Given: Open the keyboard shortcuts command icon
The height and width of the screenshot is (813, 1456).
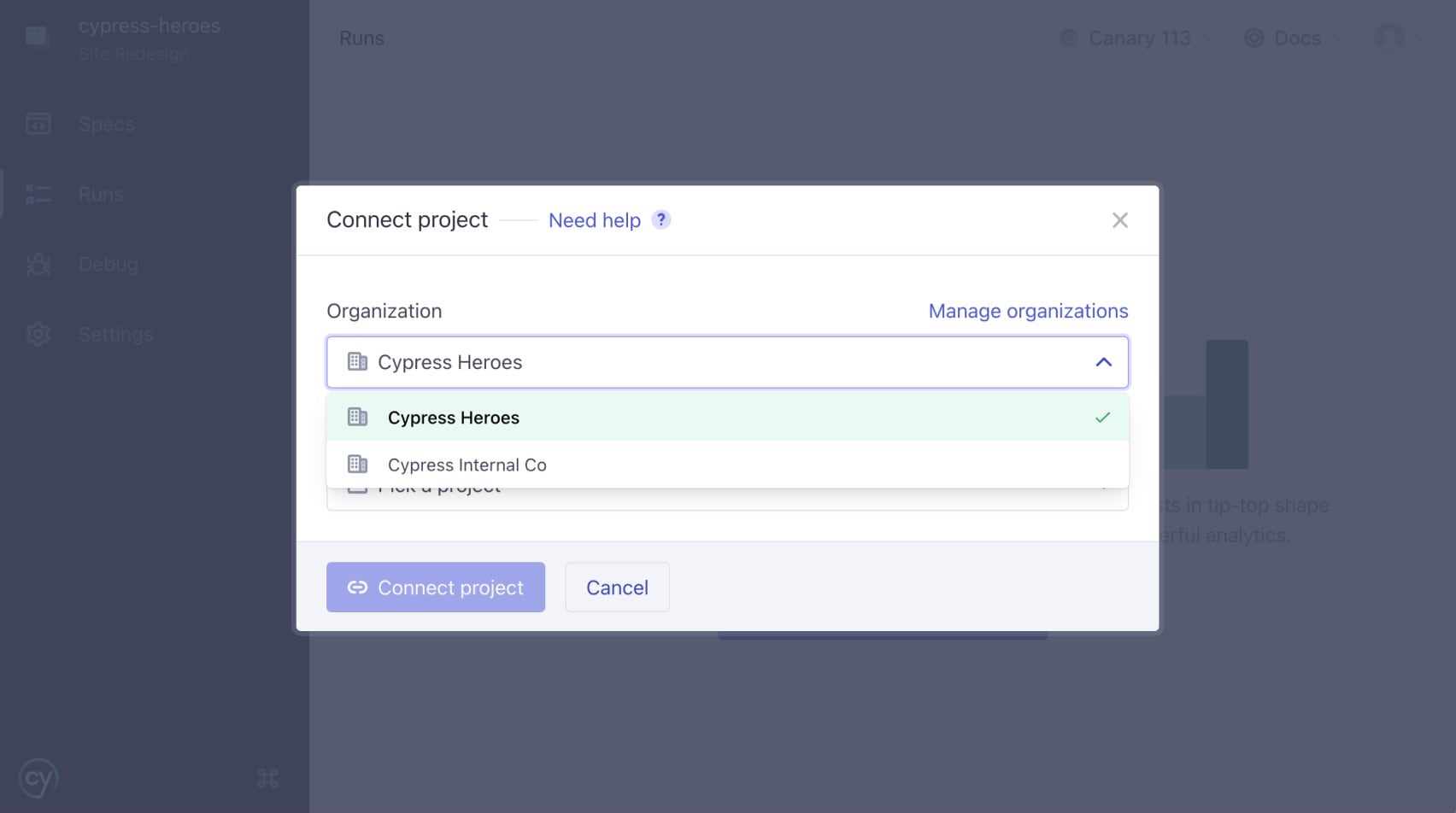Looking at the screenshot, I should (x=267, y=778).
